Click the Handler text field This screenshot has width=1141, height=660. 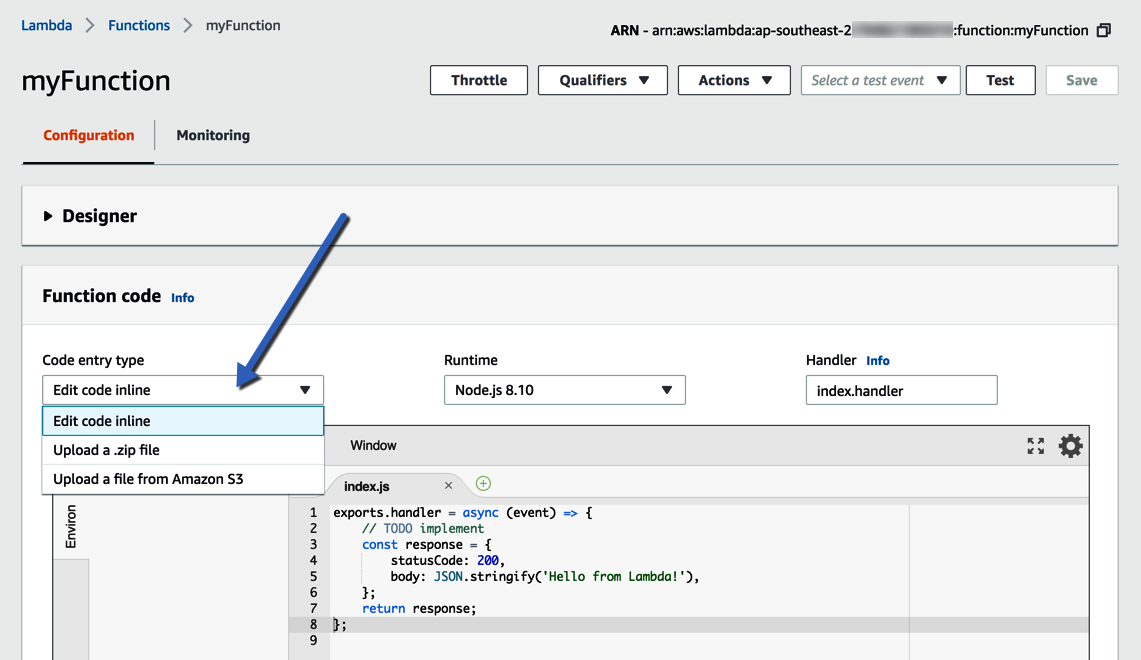click(901, 390)
